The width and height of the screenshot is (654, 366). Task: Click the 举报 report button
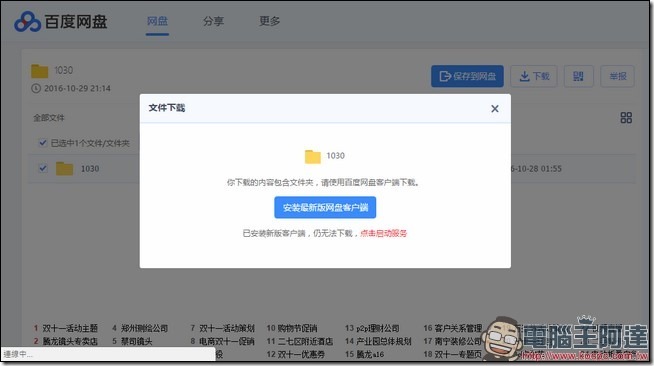click(617, 76)
